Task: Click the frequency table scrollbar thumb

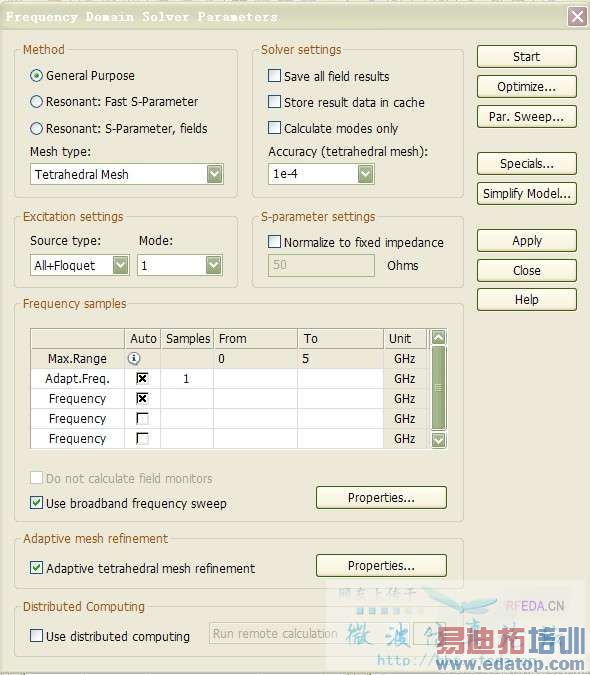Action: click(x=438, y=388)
